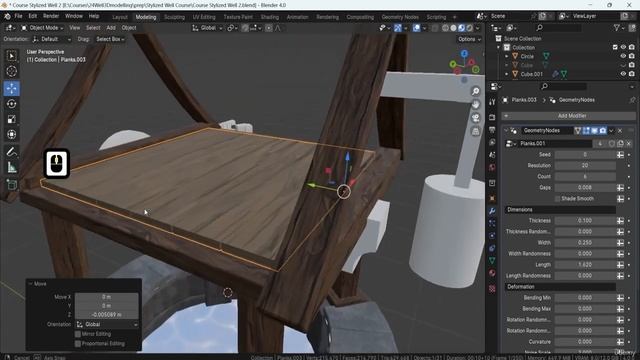Open the Tool properties tab
640x360 pixels.
492,102
